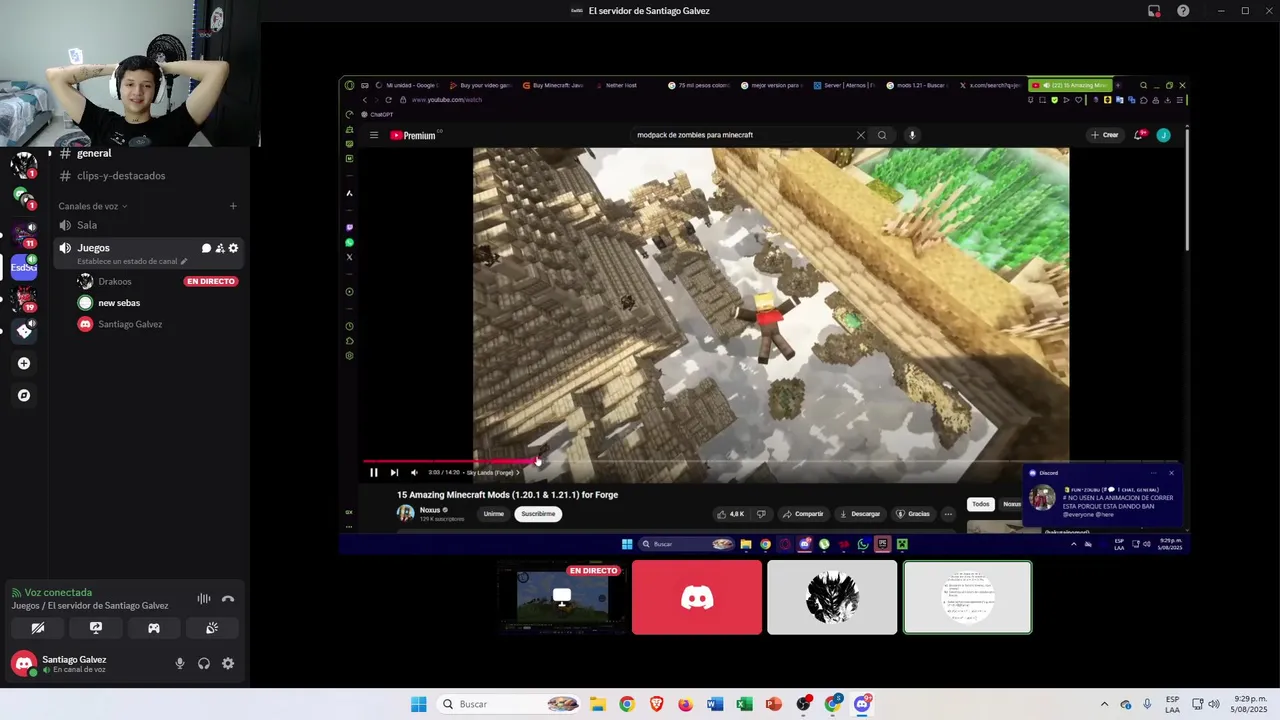Open Excel from the Windows taskbar
The image size is (1280, 720).
point(744,704)
